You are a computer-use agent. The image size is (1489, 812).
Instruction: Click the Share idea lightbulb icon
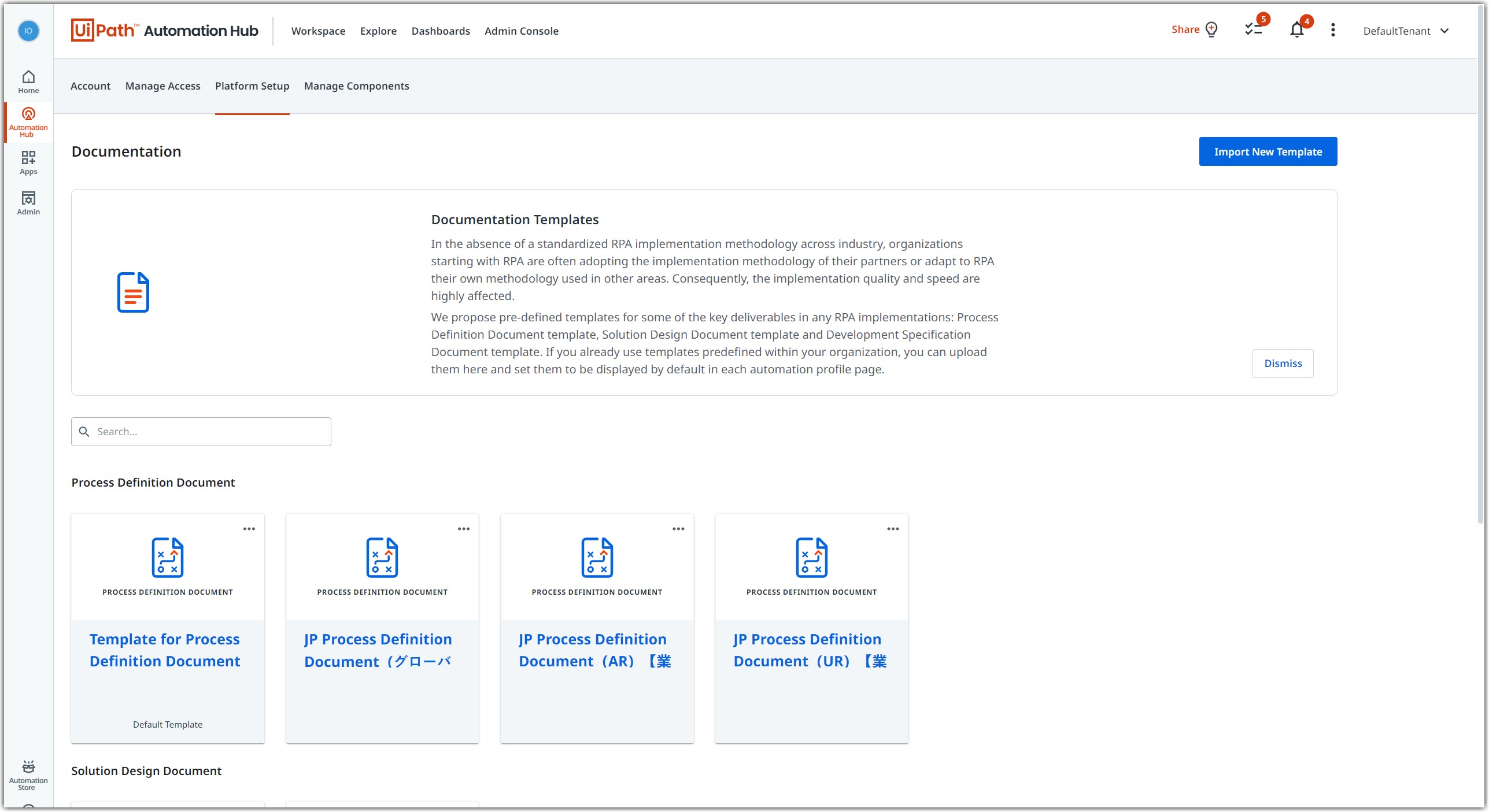point(1211,29)
